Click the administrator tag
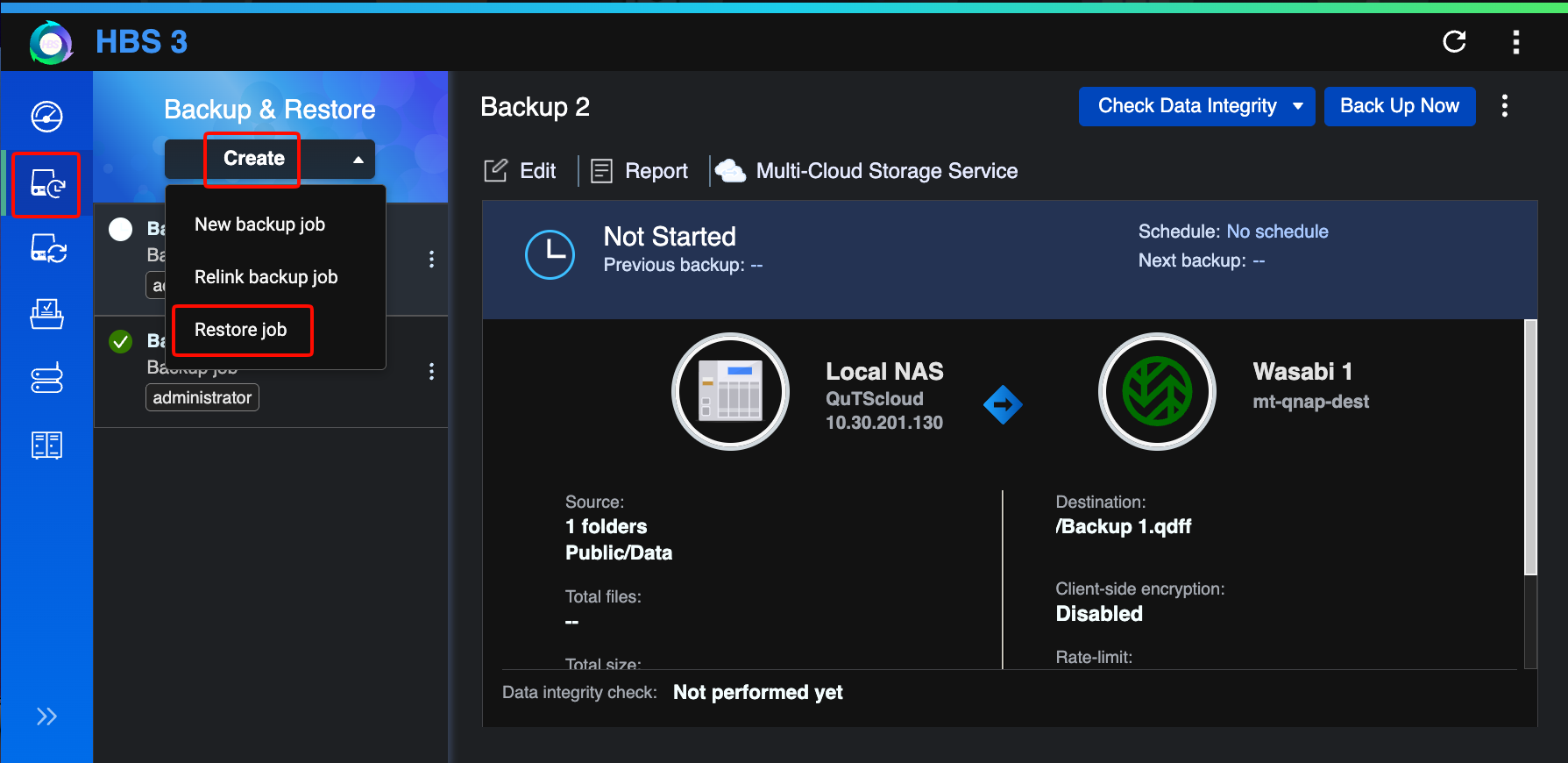The width and height of the screenshot is (1568, 763). click(x=202, y=397)
